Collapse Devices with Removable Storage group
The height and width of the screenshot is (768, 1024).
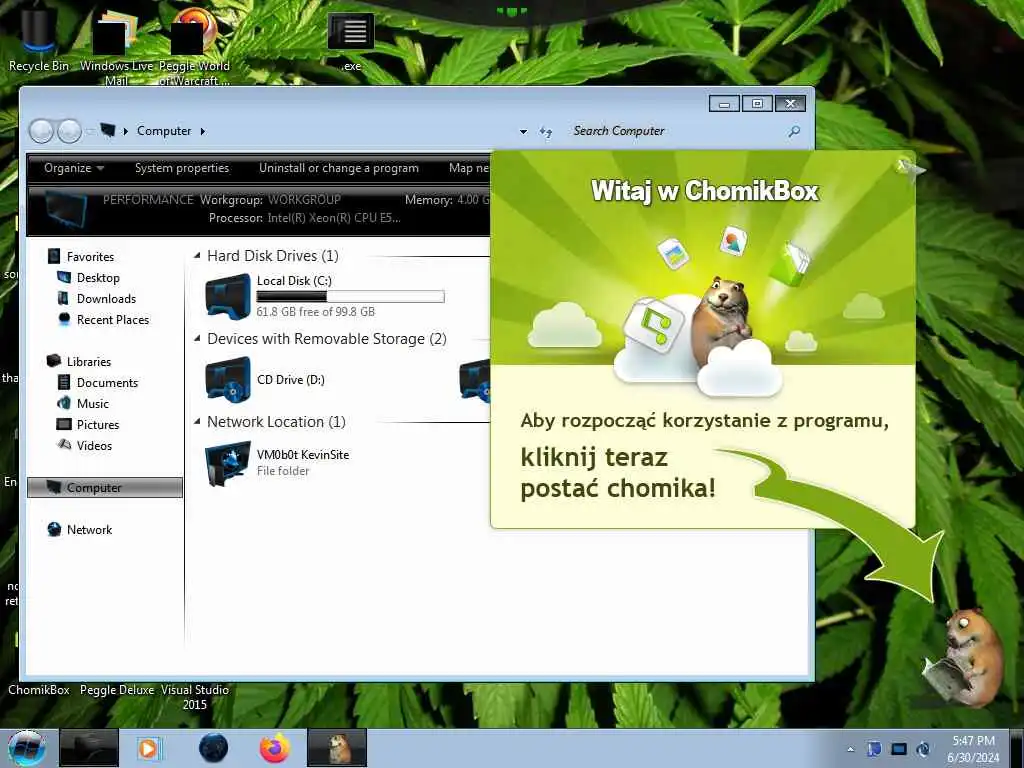click(x=197, y=338)
